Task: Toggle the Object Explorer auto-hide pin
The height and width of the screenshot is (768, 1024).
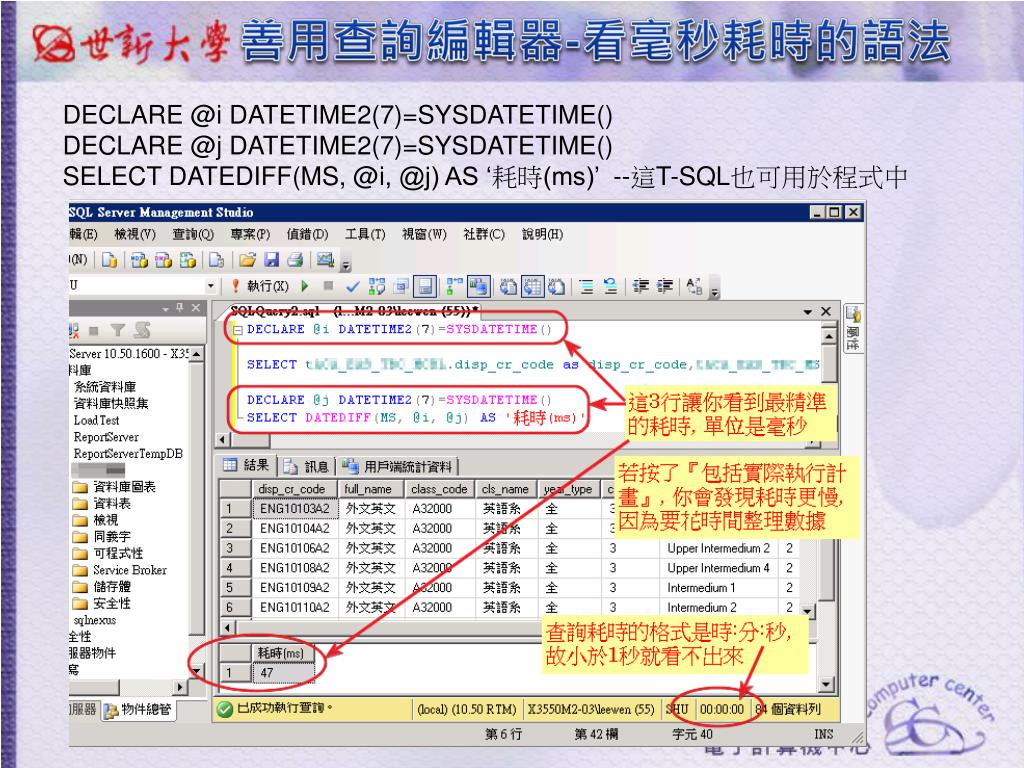Action: (180, 308)
